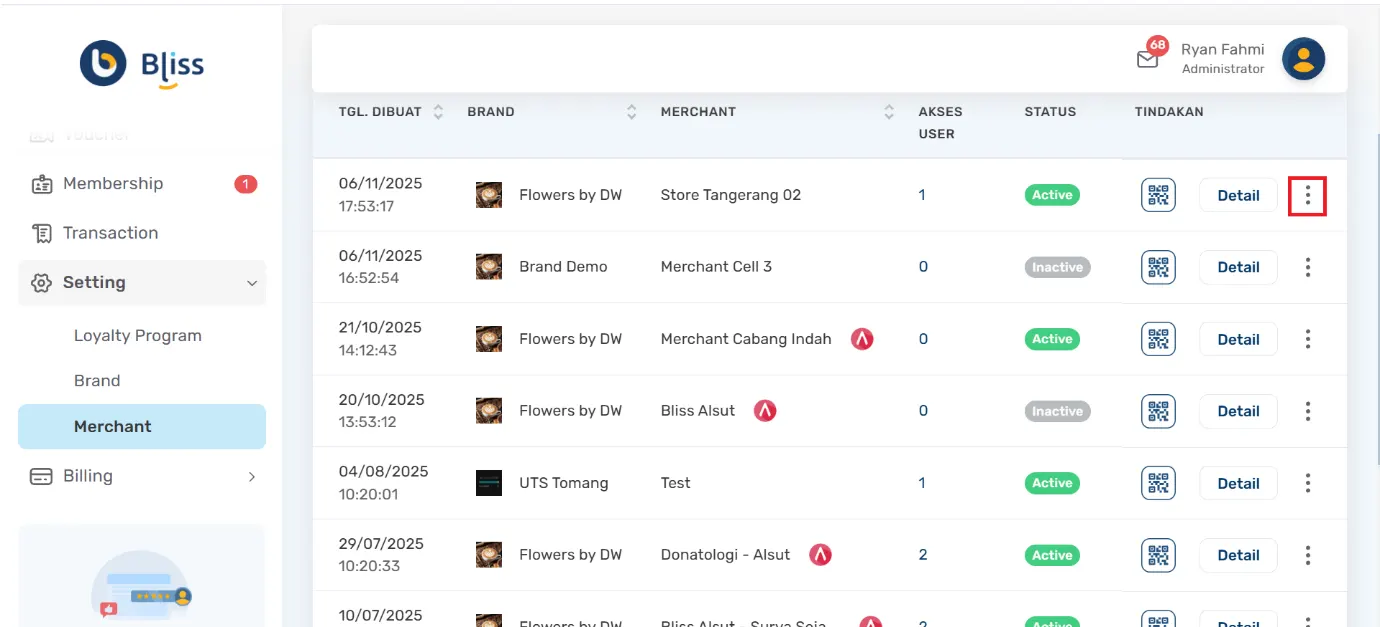Sort table by Brand column
The height and width of the screenshot is (627, 1380).
pyautogui.click(x=631, y=112)
